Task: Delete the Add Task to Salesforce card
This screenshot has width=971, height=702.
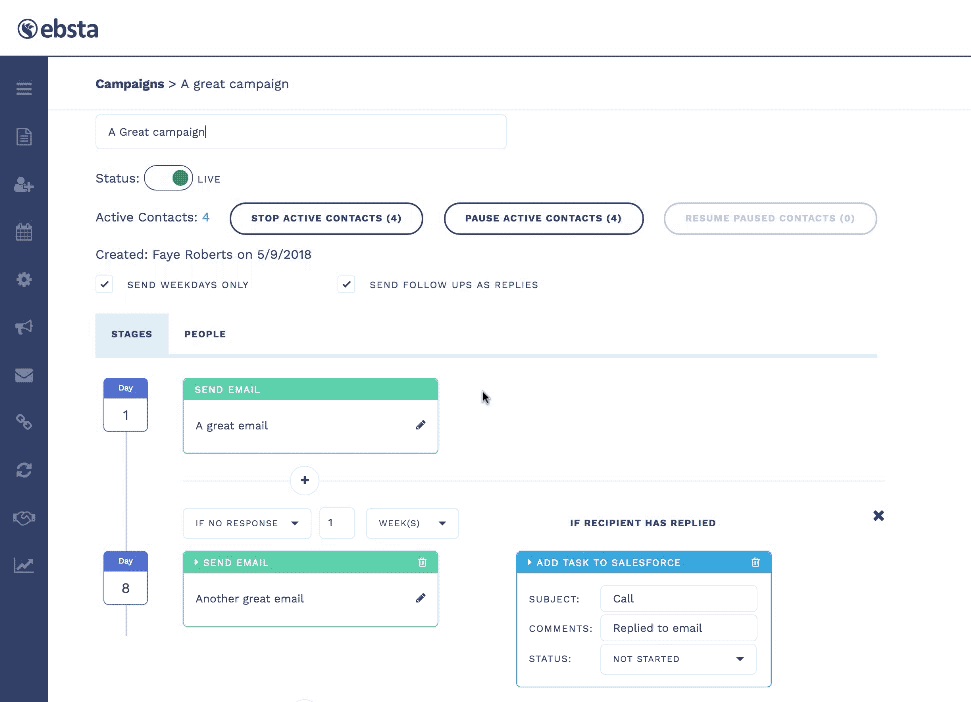Action: pyautogui.click(x=755, y=563)
